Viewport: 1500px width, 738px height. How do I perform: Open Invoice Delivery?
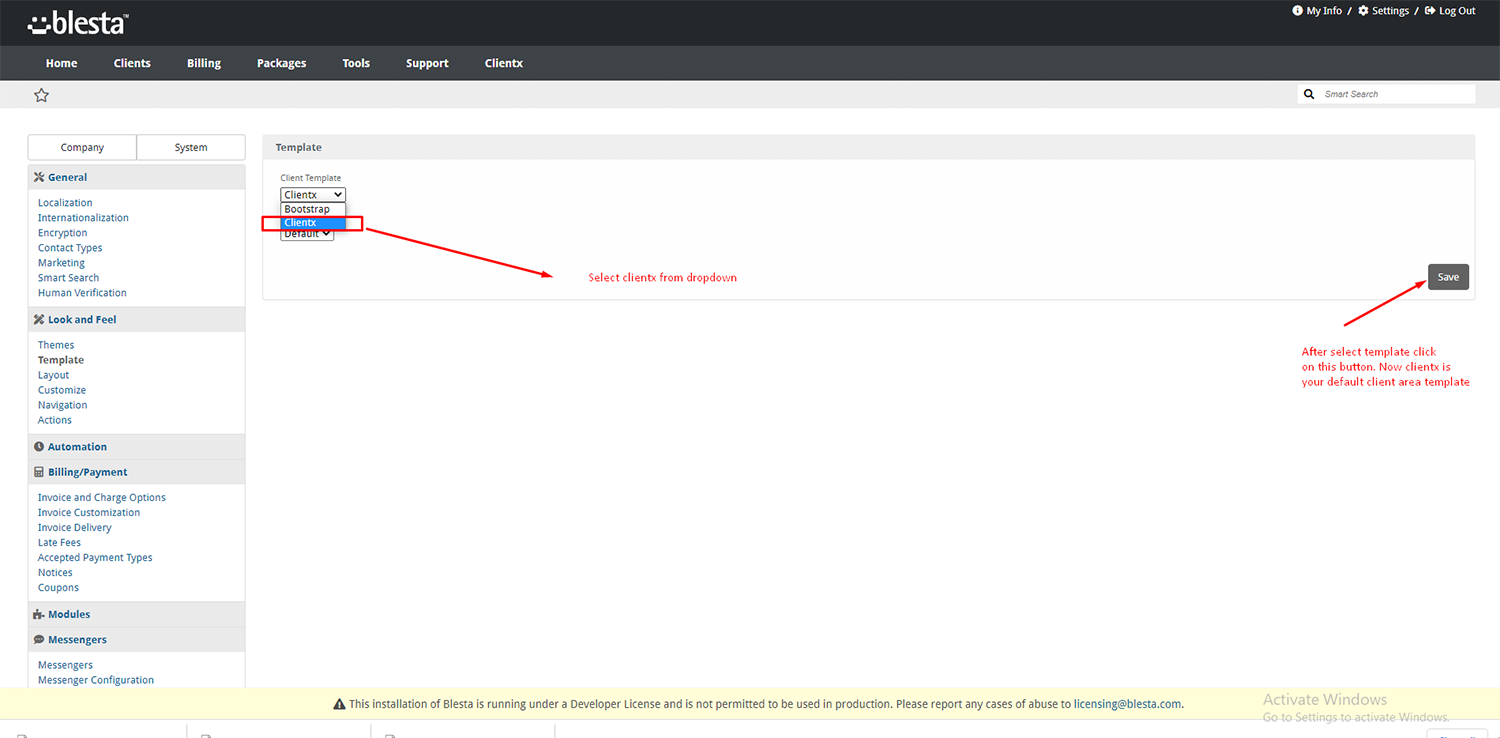coord(74,528)
